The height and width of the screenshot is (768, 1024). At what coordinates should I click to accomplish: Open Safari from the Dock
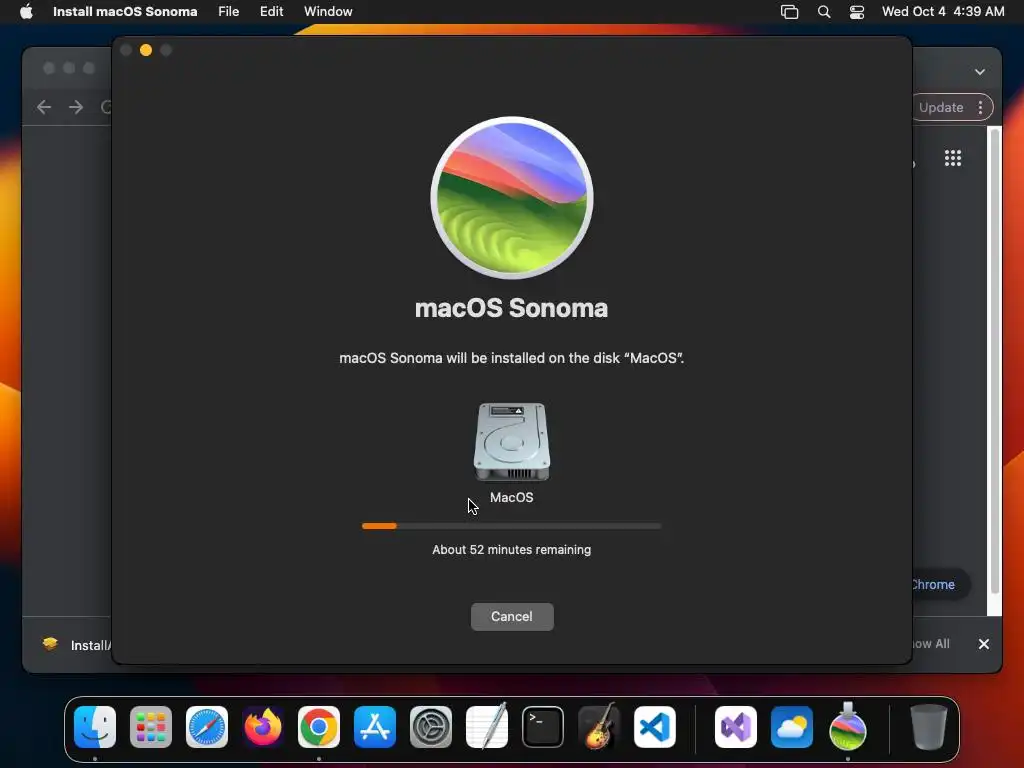207,727
